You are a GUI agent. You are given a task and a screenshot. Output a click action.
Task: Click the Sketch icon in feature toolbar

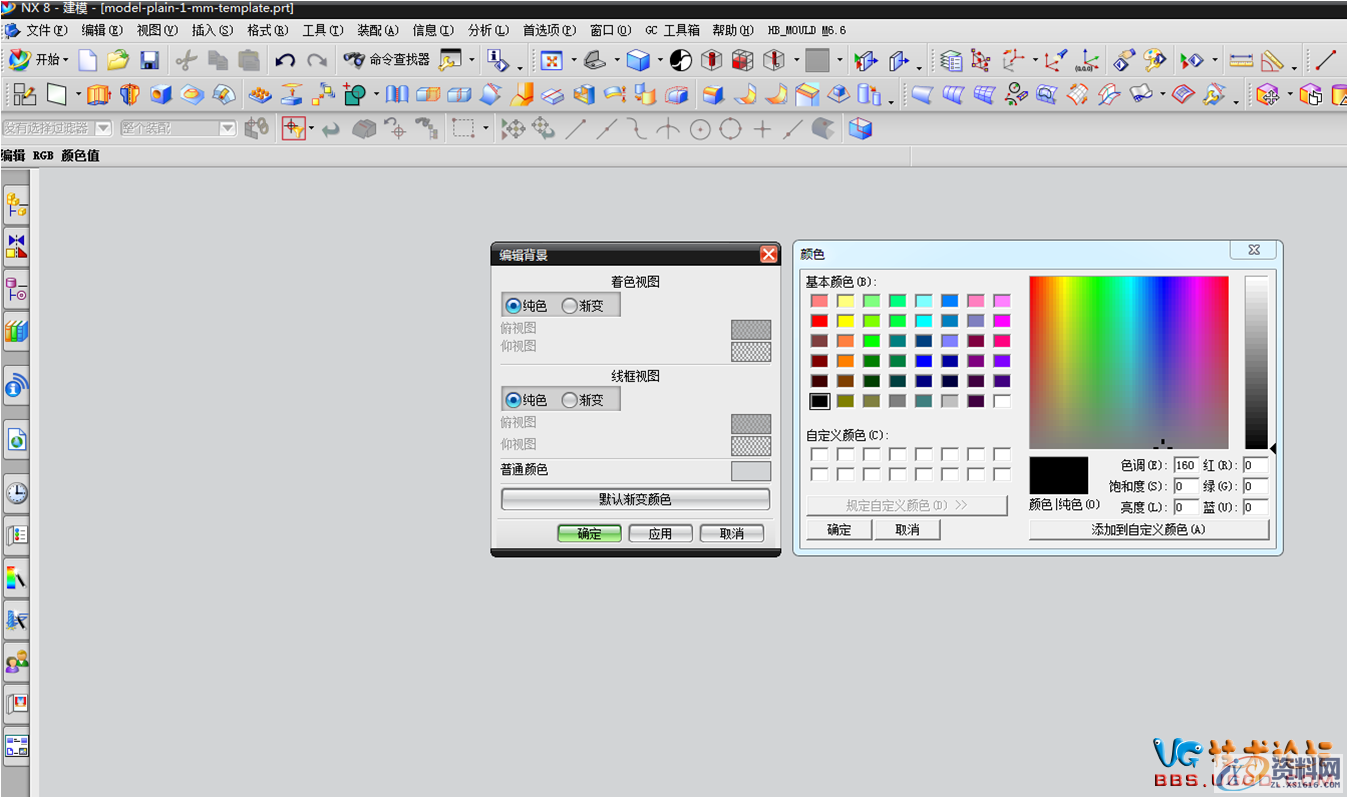24,95
